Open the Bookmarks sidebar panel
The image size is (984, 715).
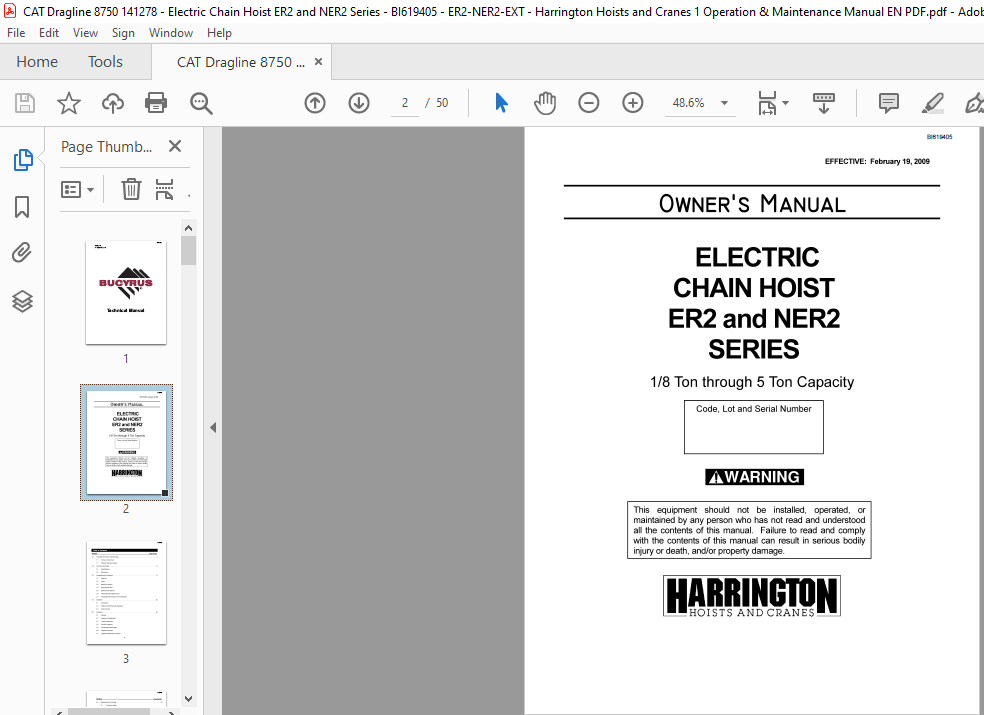[x=22, y=207]
